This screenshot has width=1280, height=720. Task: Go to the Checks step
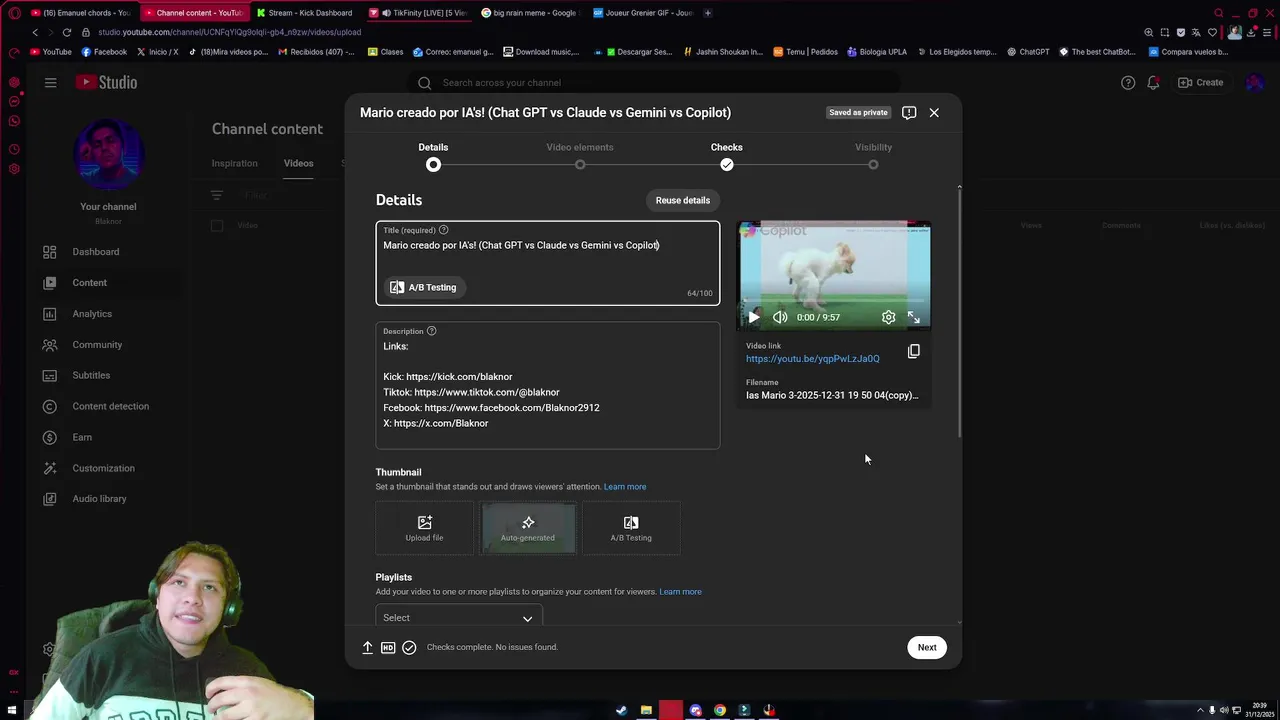coord(727,155)
